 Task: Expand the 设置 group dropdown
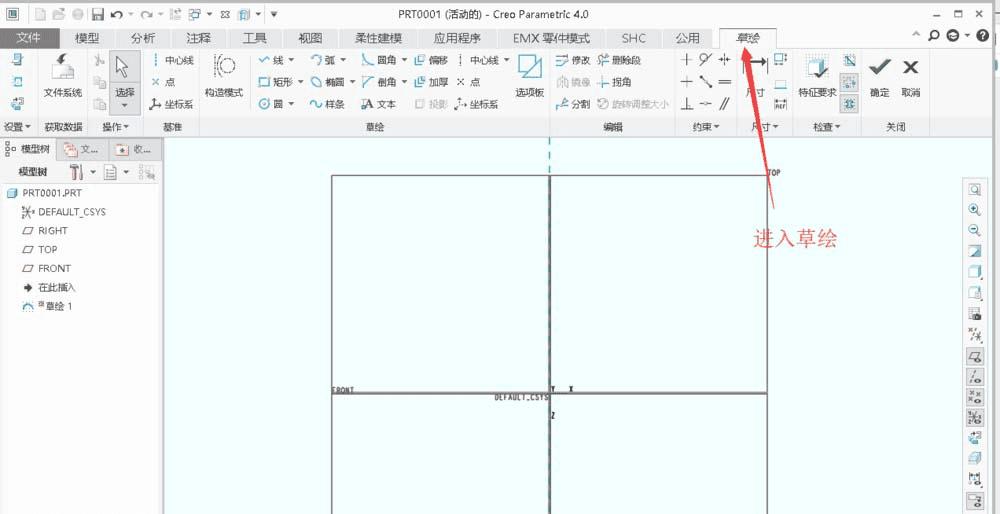click(x=18, y=128)
